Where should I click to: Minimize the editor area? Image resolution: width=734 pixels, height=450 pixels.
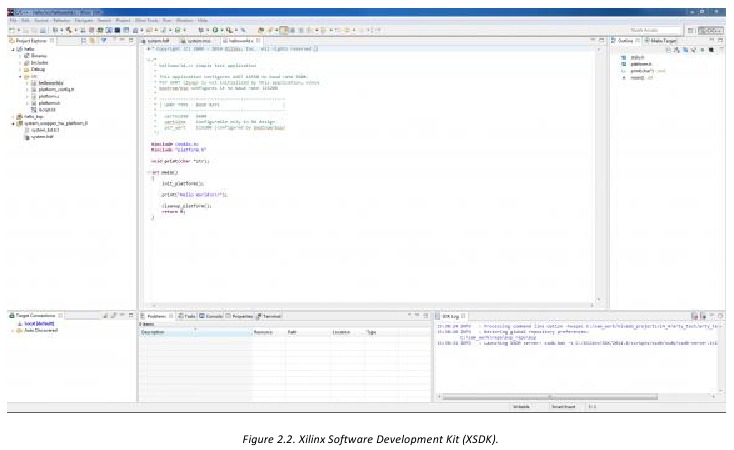pyautogui.click(x=593, y=41)
